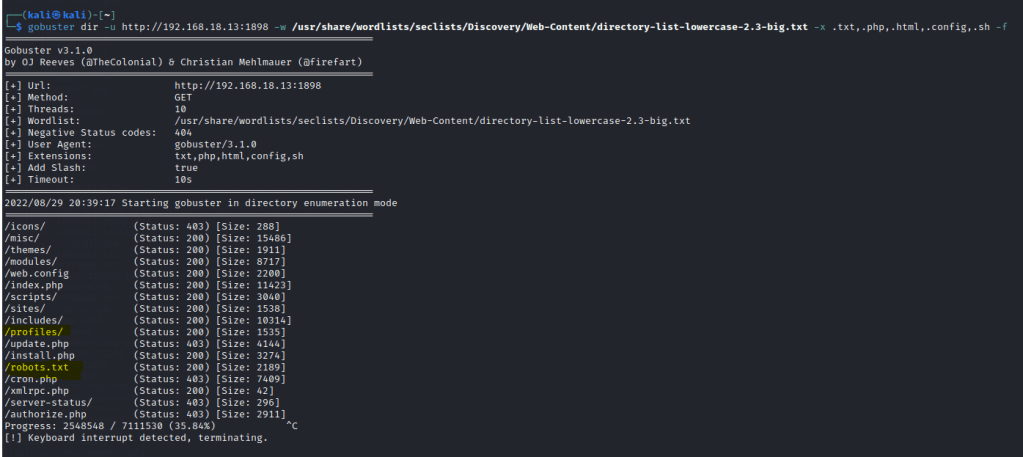Click the /cron.php result

coord(30,380)
